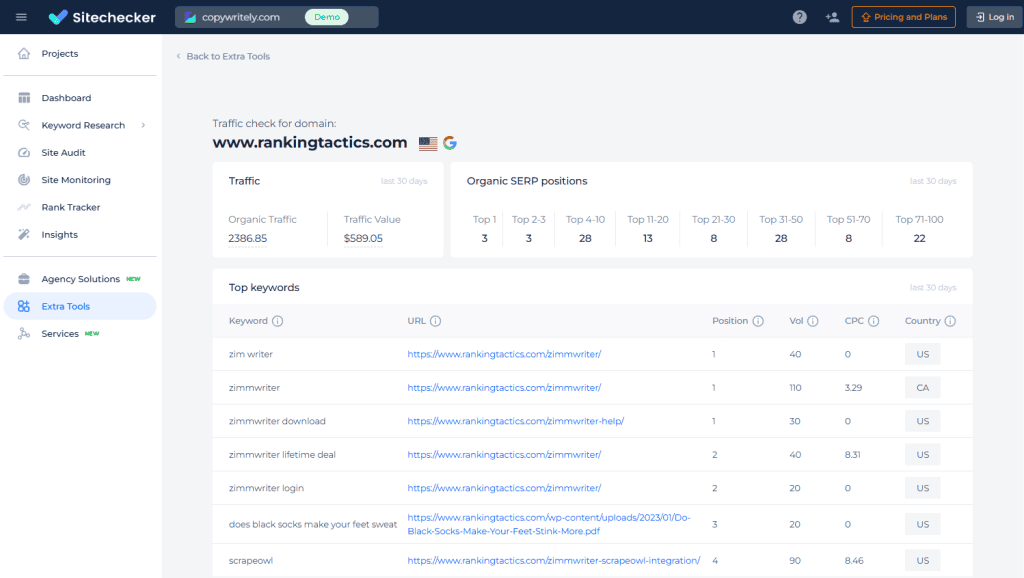Viewport: 1024px width, 578px height.
Task: Click the Google logo icon beside domain
Action: click(x=450, y=143)
